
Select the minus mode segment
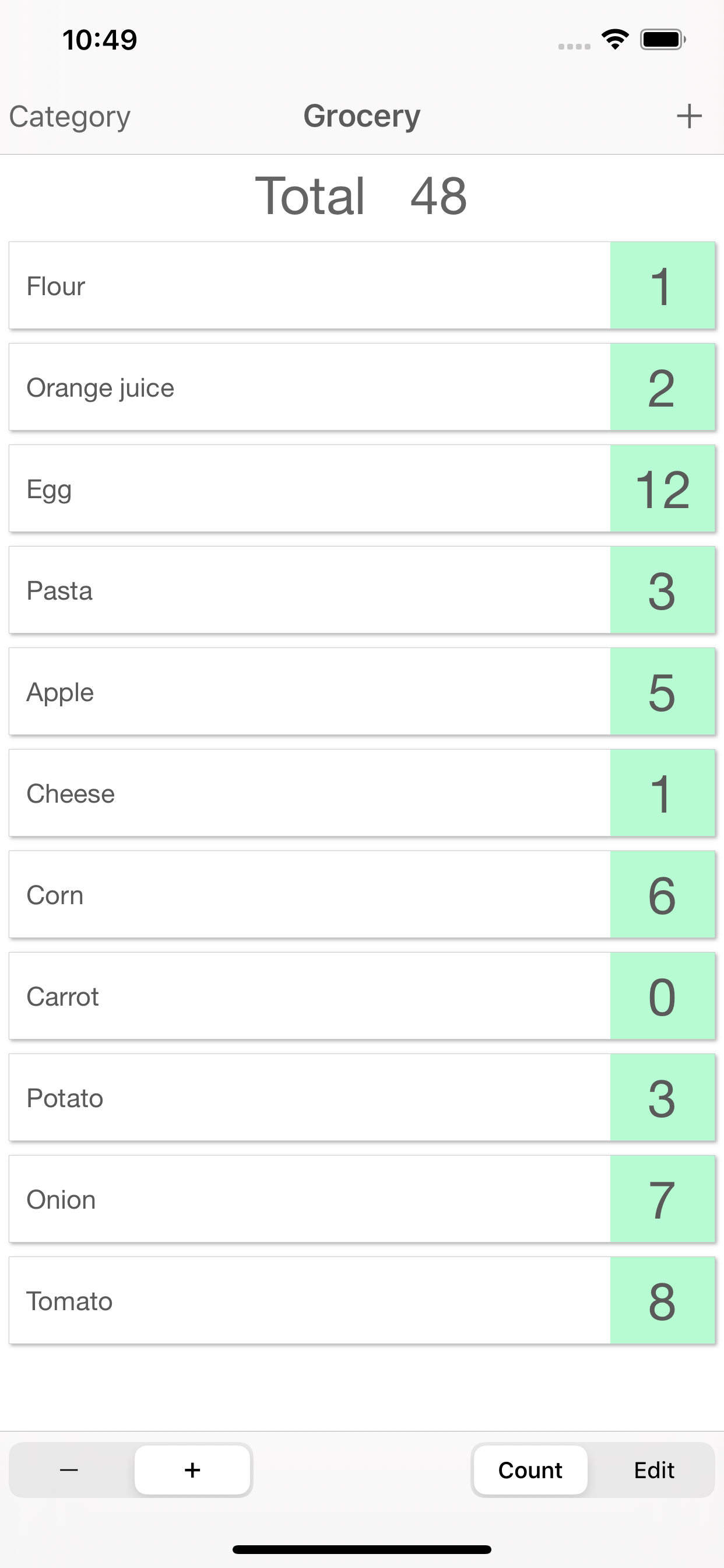69,1470
